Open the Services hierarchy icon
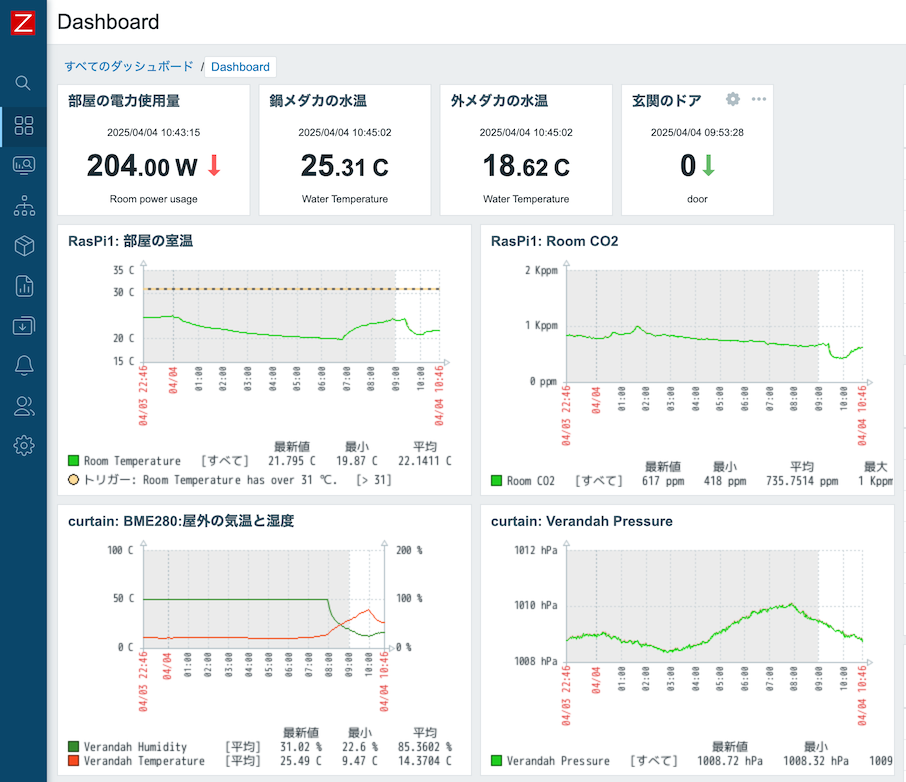 (24, 206)
